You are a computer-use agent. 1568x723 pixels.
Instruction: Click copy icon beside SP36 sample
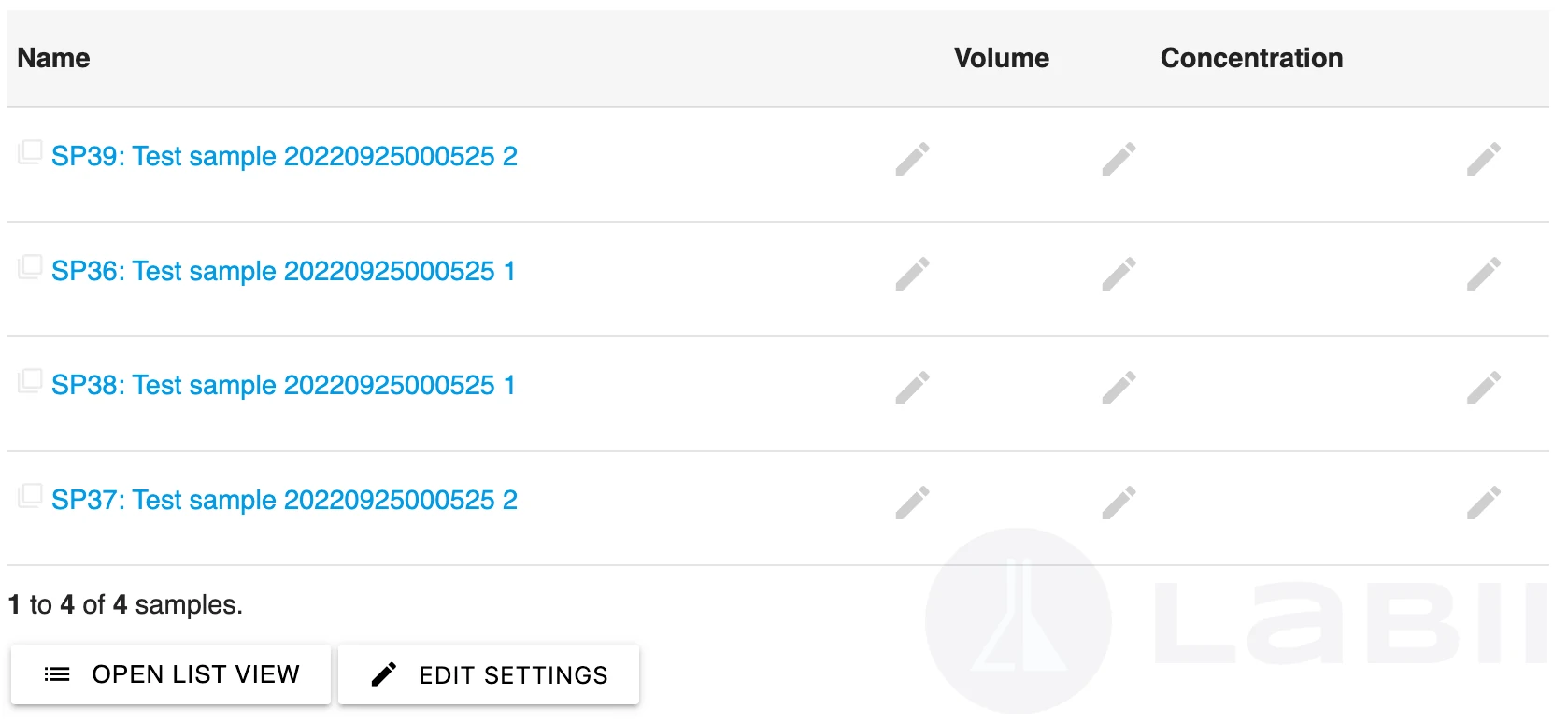tap(30, 267)
